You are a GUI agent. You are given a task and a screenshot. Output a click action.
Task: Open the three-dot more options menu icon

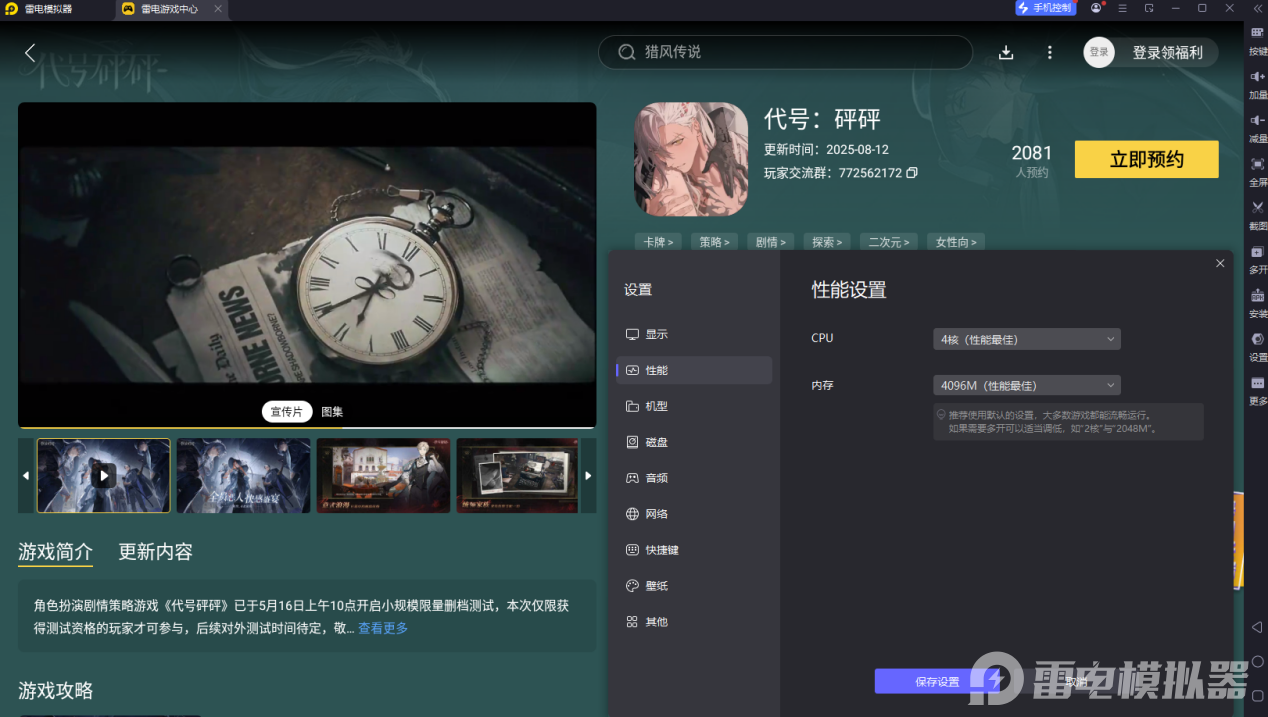click(1048, 52)
